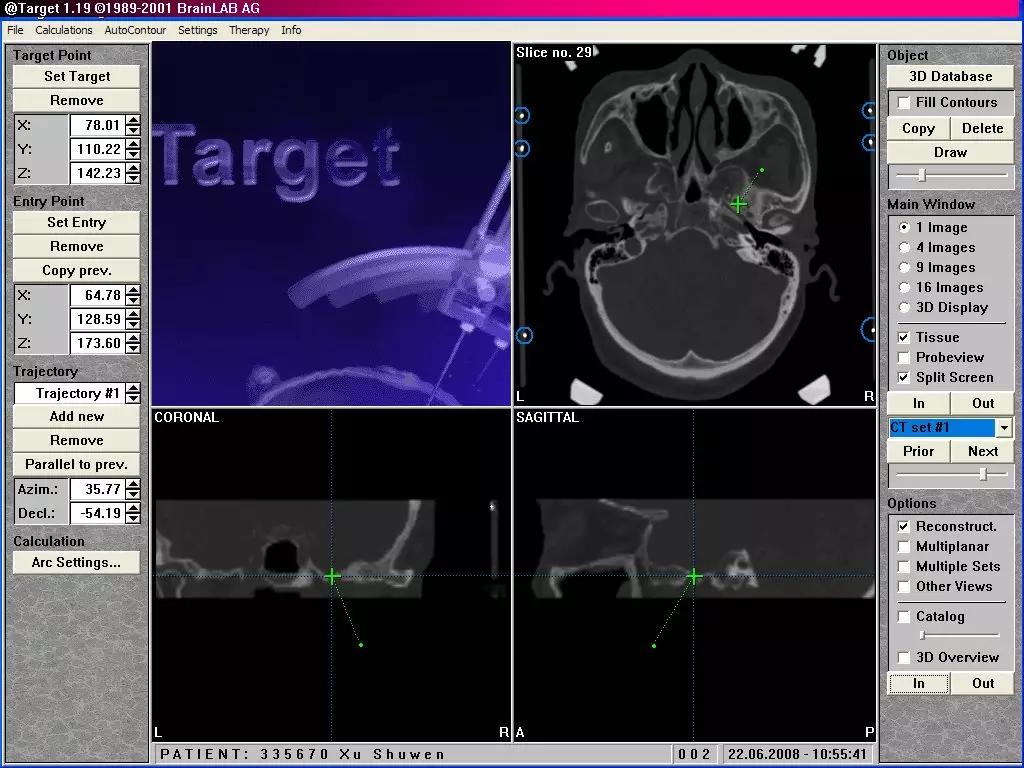Click the 3D Database button

950,77
